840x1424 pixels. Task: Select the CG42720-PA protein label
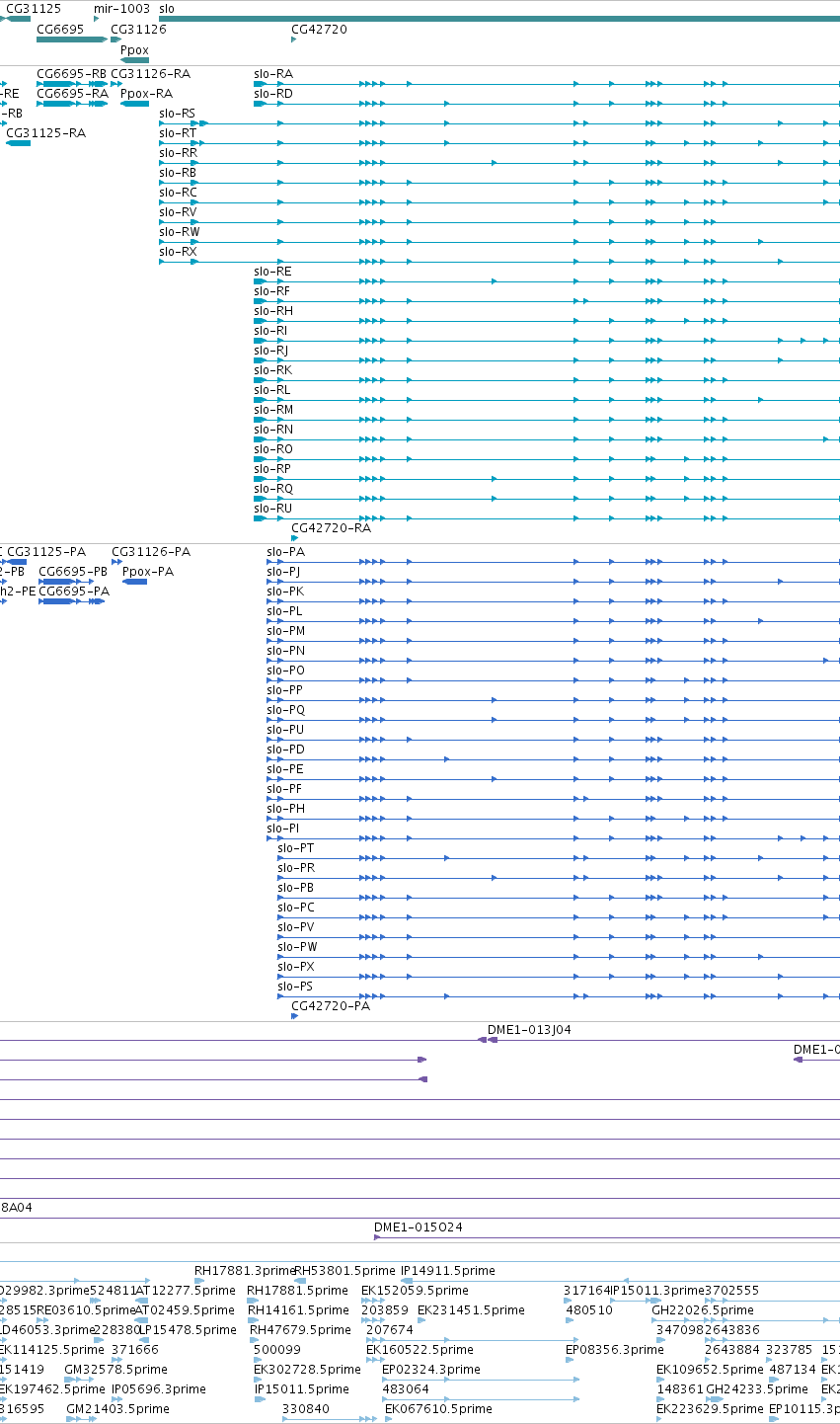point(331,1006)
